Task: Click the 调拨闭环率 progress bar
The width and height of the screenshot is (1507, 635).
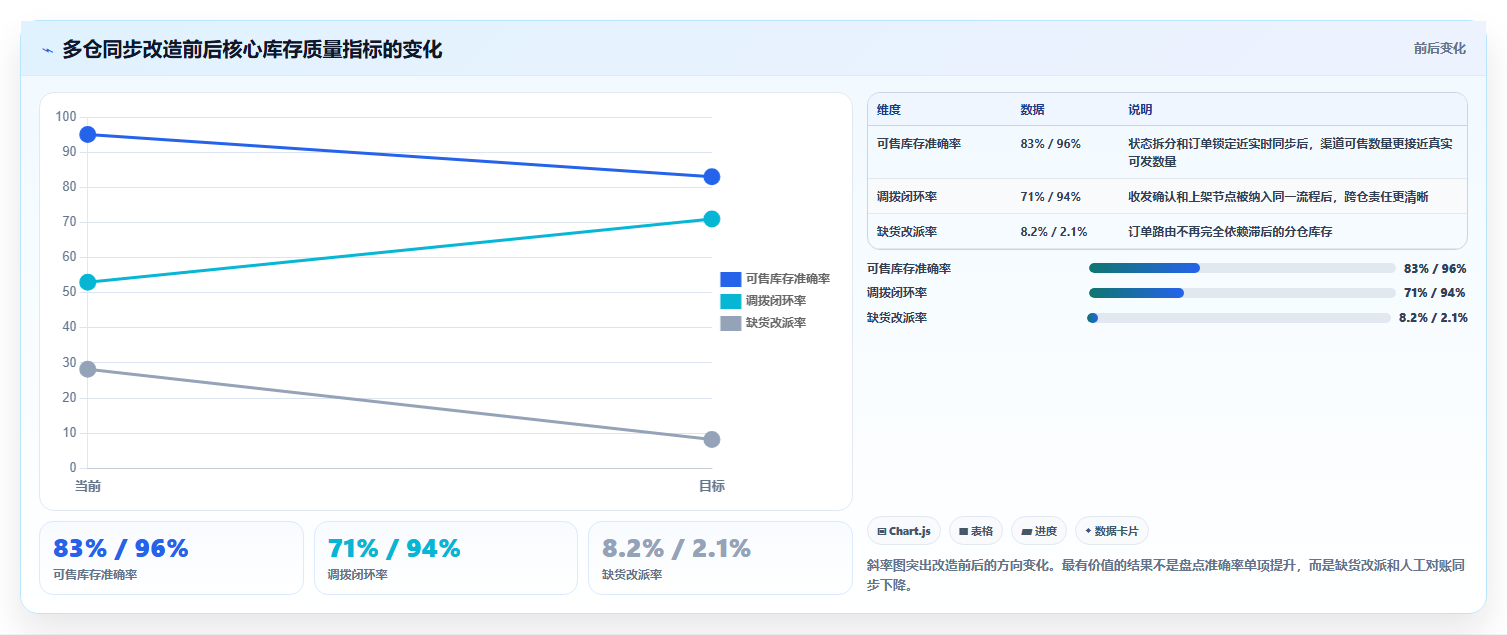Action: (1242, 293)
